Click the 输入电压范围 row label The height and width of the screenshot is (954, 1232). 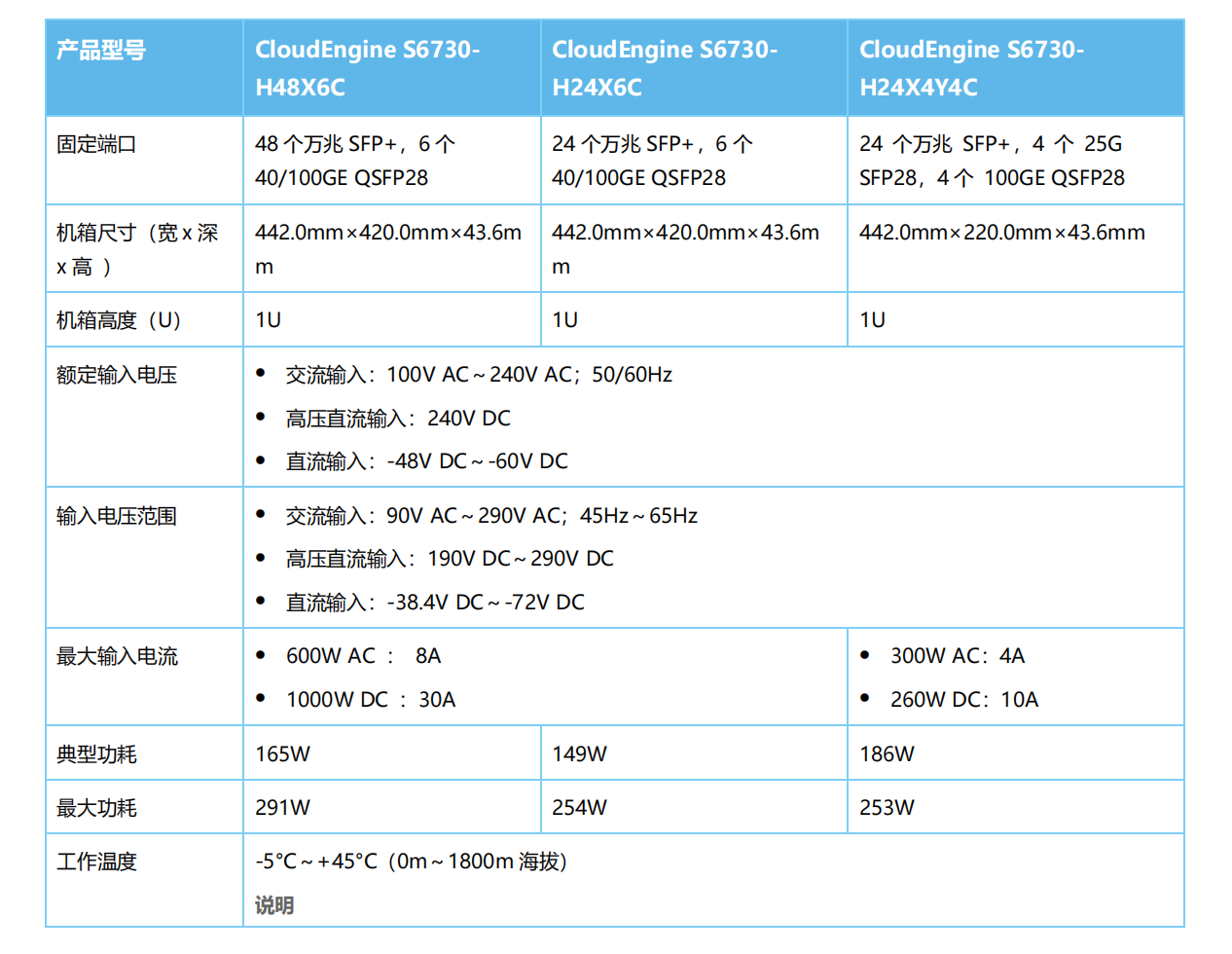click(117, 516)
